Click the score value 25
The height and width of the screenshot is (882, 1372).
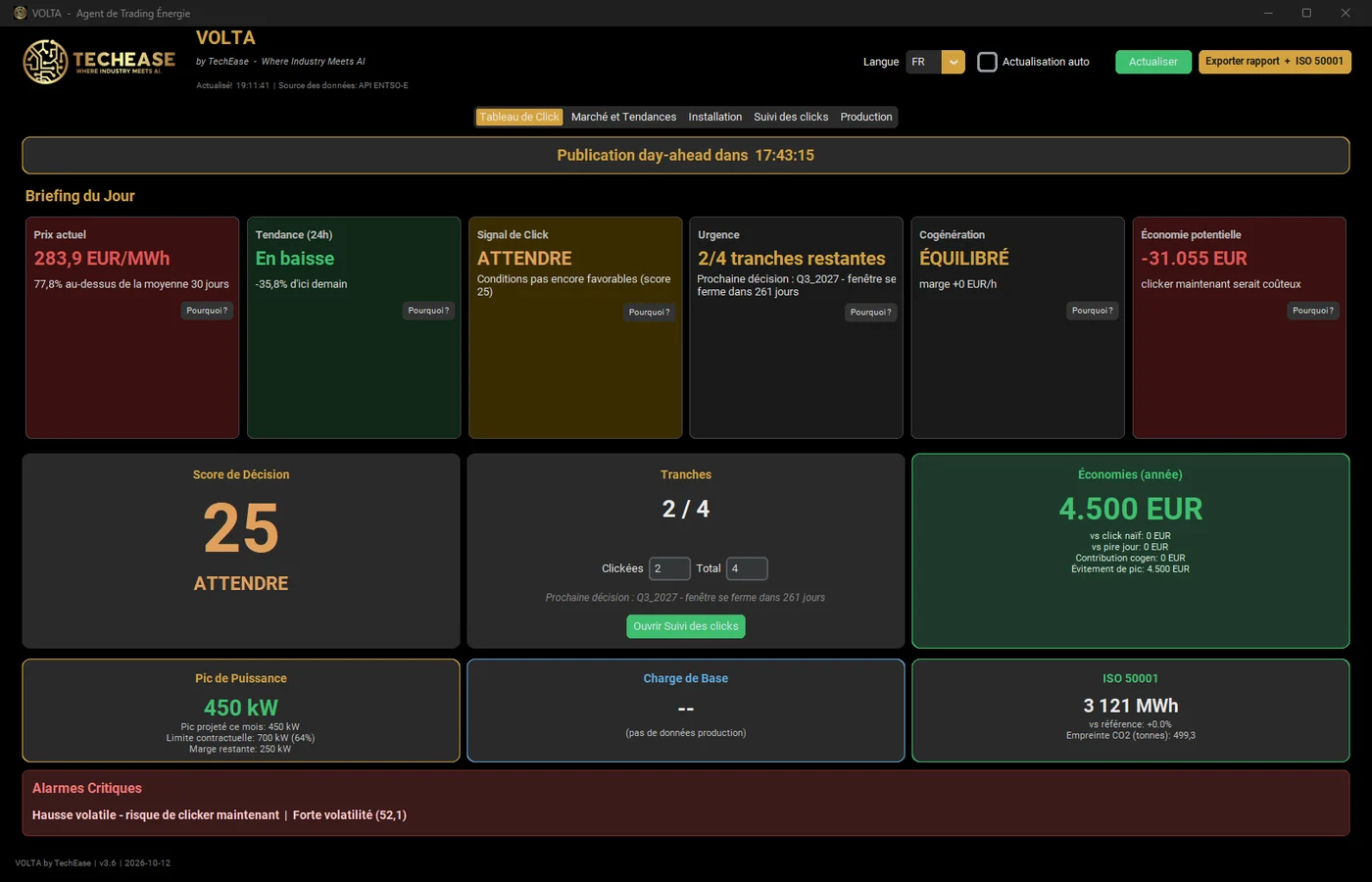click(241, 529)
